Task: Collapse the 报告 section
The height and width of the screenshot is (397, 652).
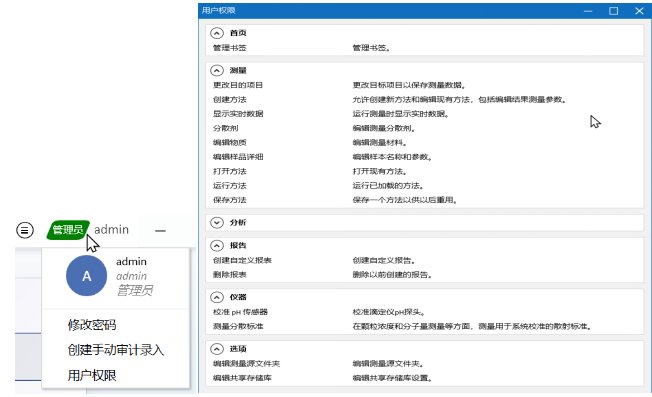Action: coord(217,246)
